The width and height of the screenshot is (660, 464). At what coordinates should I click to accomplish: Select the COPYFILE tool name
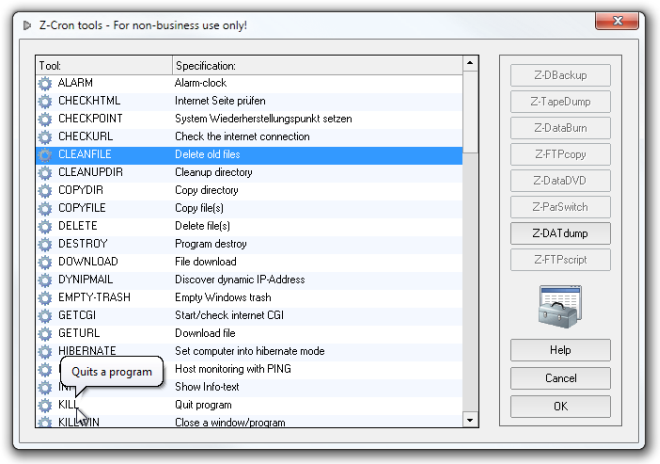tap(82, 208)
